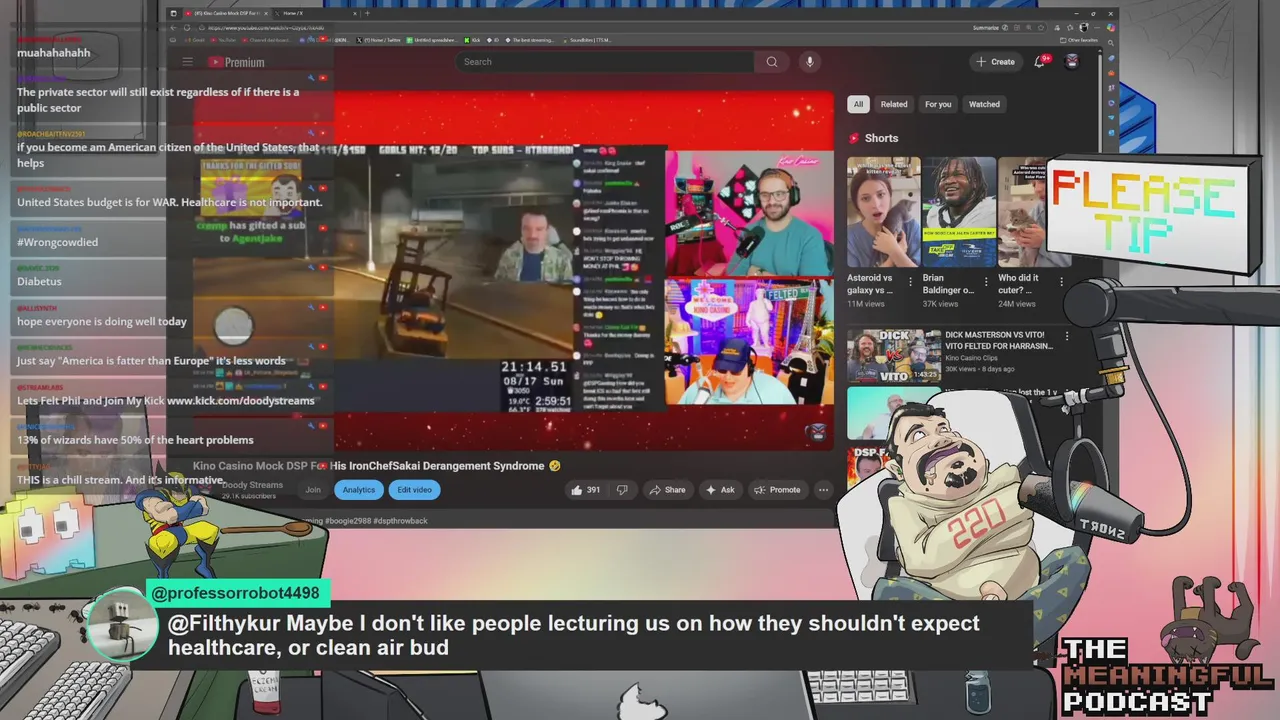Click the YouTube Premium logo
Viewport: 1280px width, 720px height.
pos(236,62)
